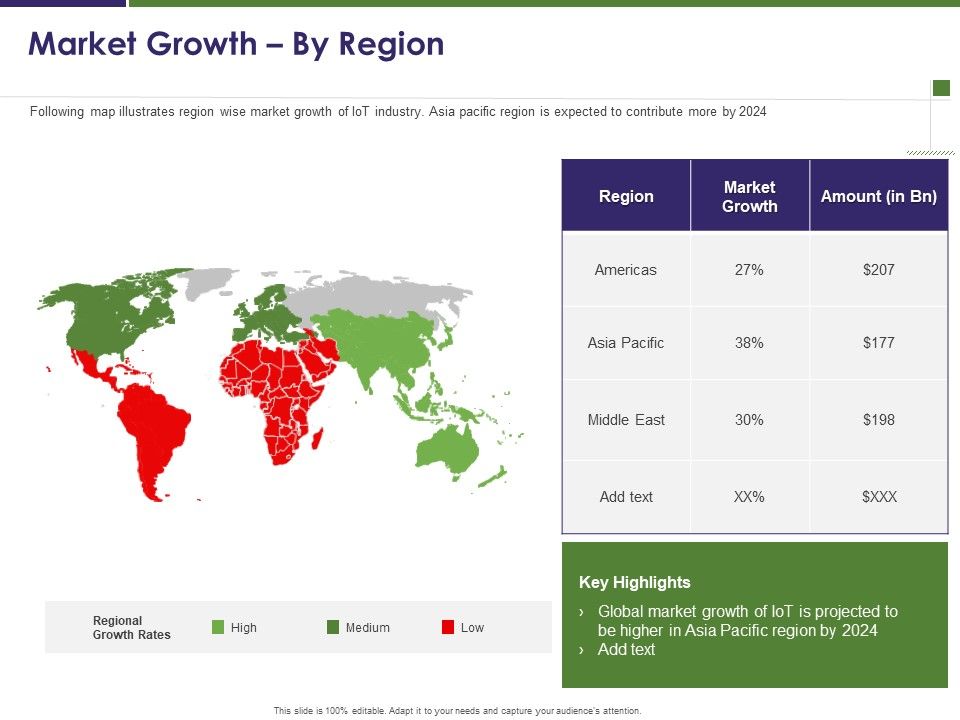Click the gray Greenland map region

click(208, 282)
